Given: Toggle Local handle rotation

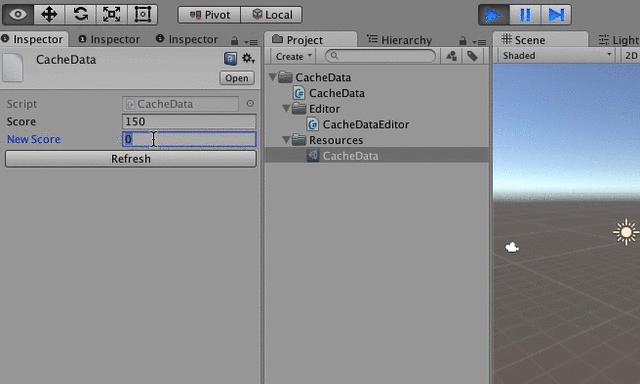Looking at the screenshot, I should (x=272, y=15).
